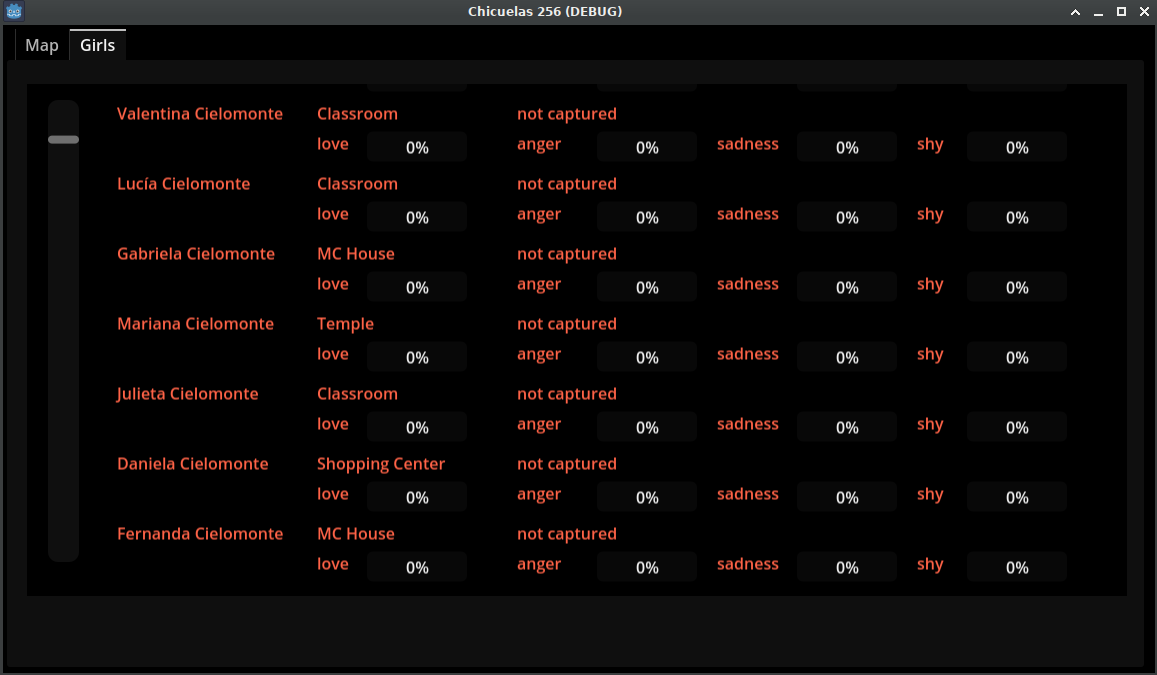Screen dimensions: 1157x675
Task: Click Lucía's love progress bar
Action: click(x=417, y=217)
